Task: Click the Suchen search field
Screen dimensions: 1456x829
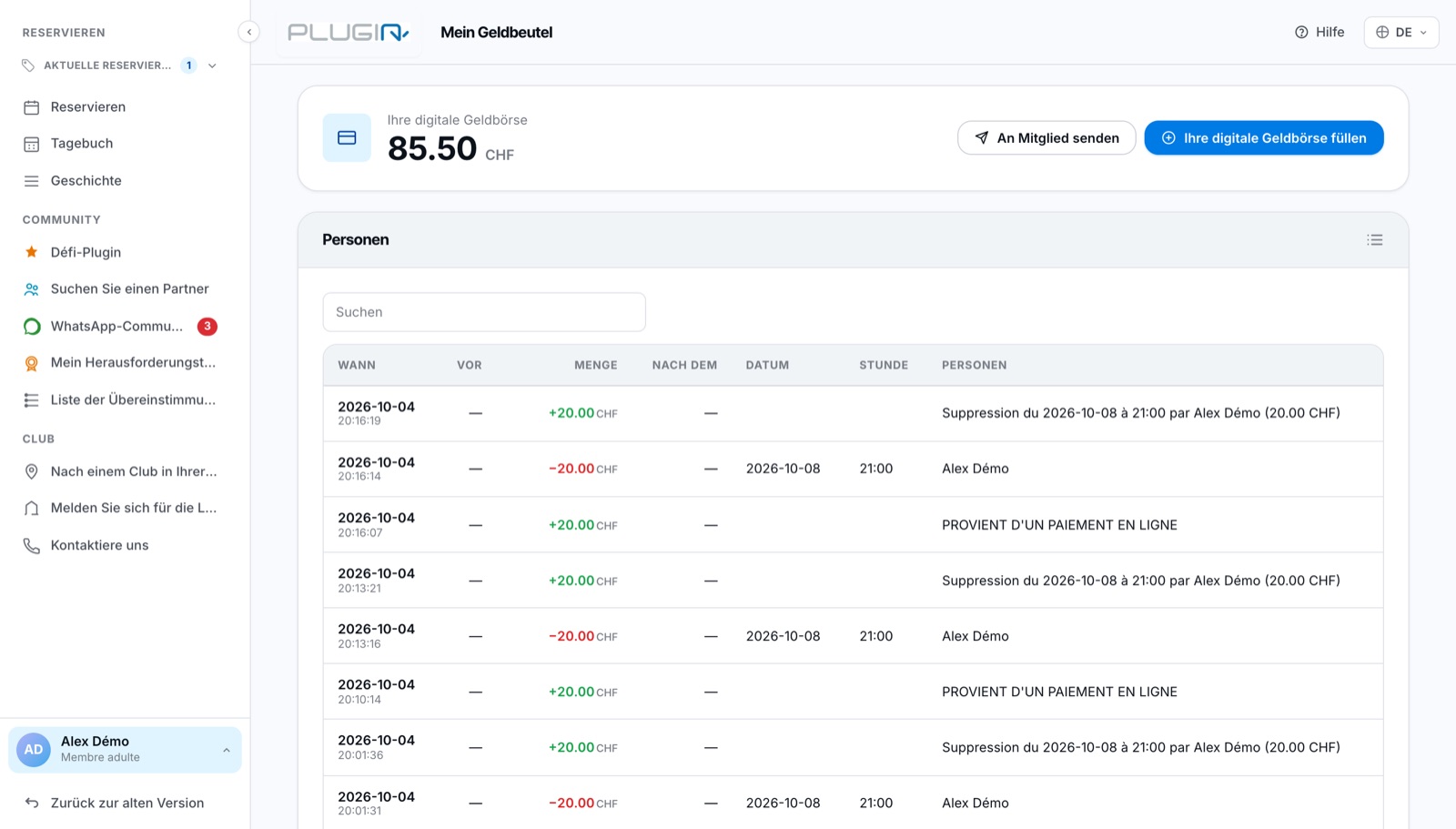Action: pyautogui.click(x=484, y=312)
